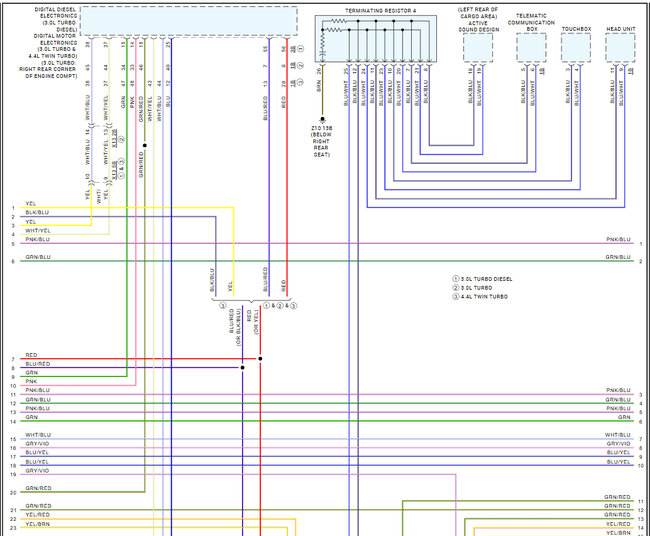Viewport: 650px width, 536px height.
Task: Click the TELEMATIC COMMUNICATION BOX label
Action: (531, 22)
